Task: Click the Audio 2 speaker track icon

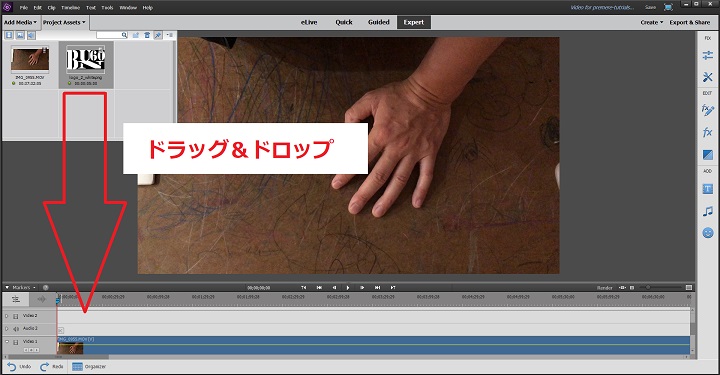Action: point(16,329)
